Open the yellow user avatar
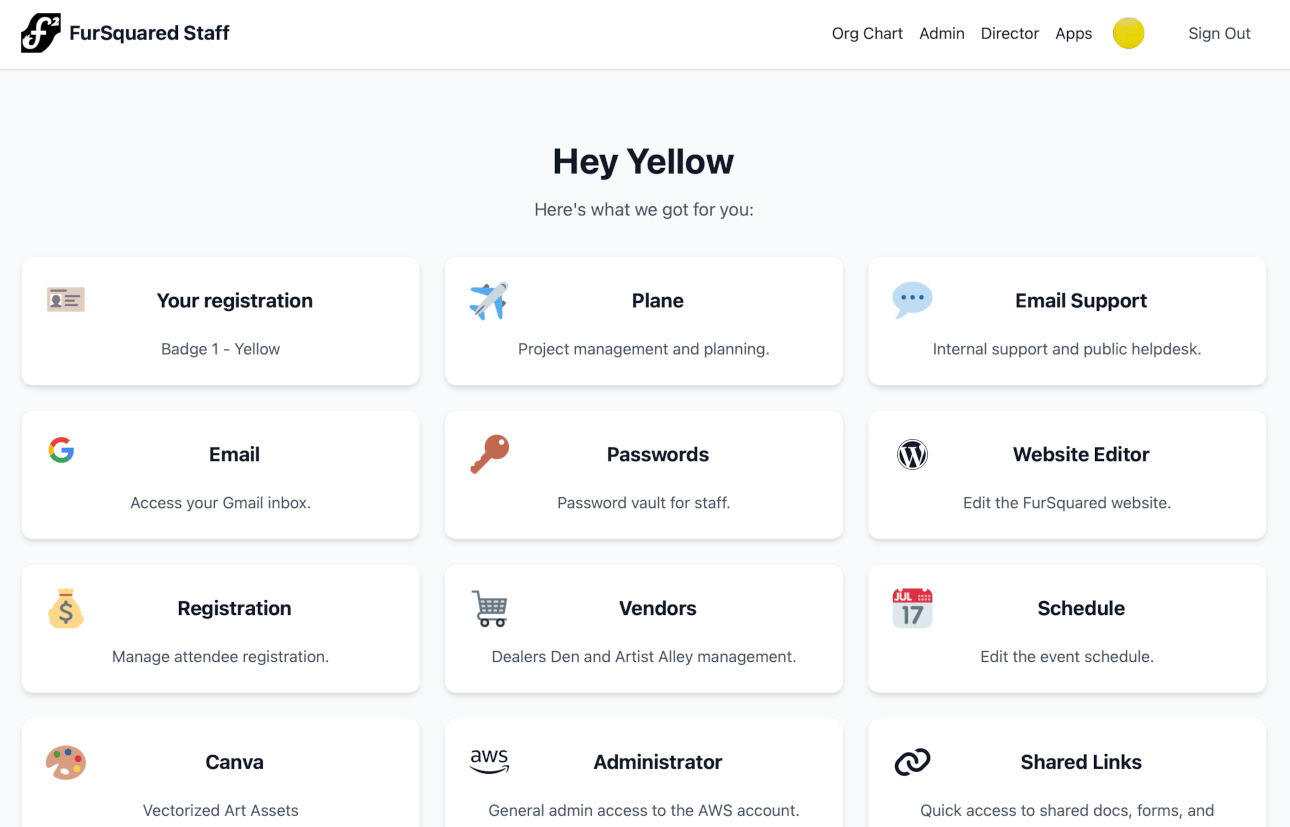 tap(1128, 33)
